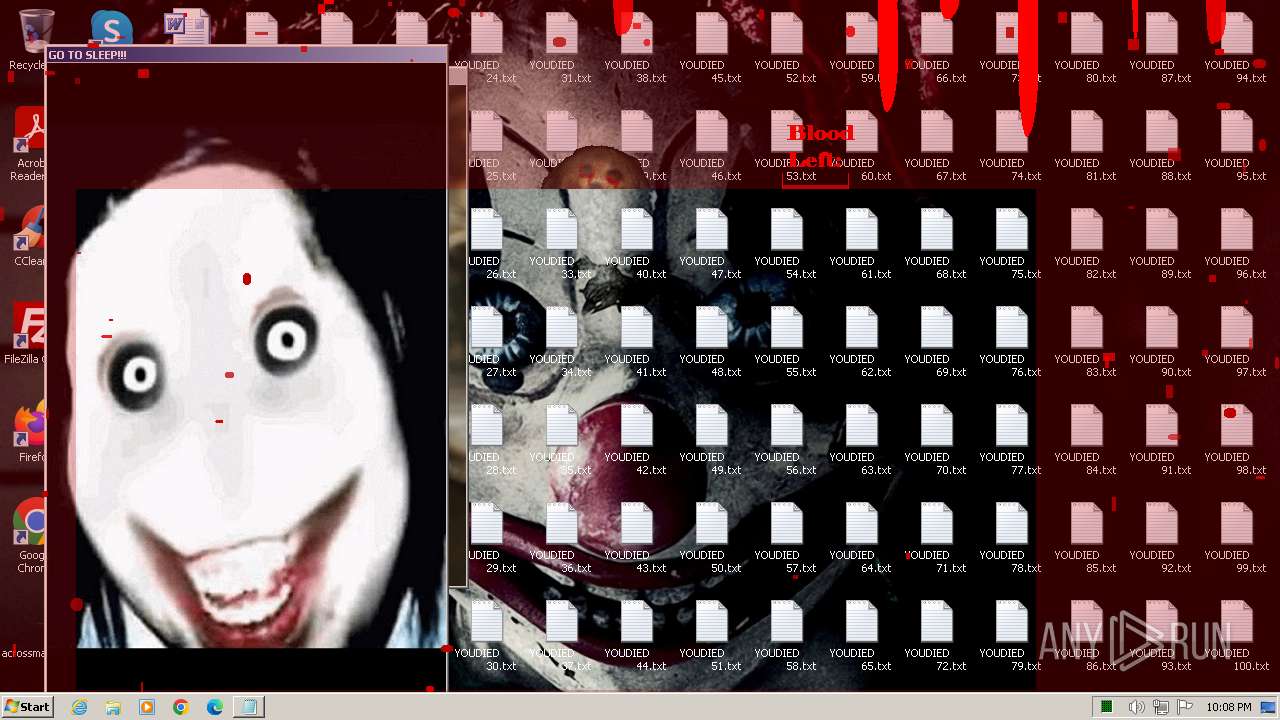Select file YOUDIED 45.txt

click(711, 48)
